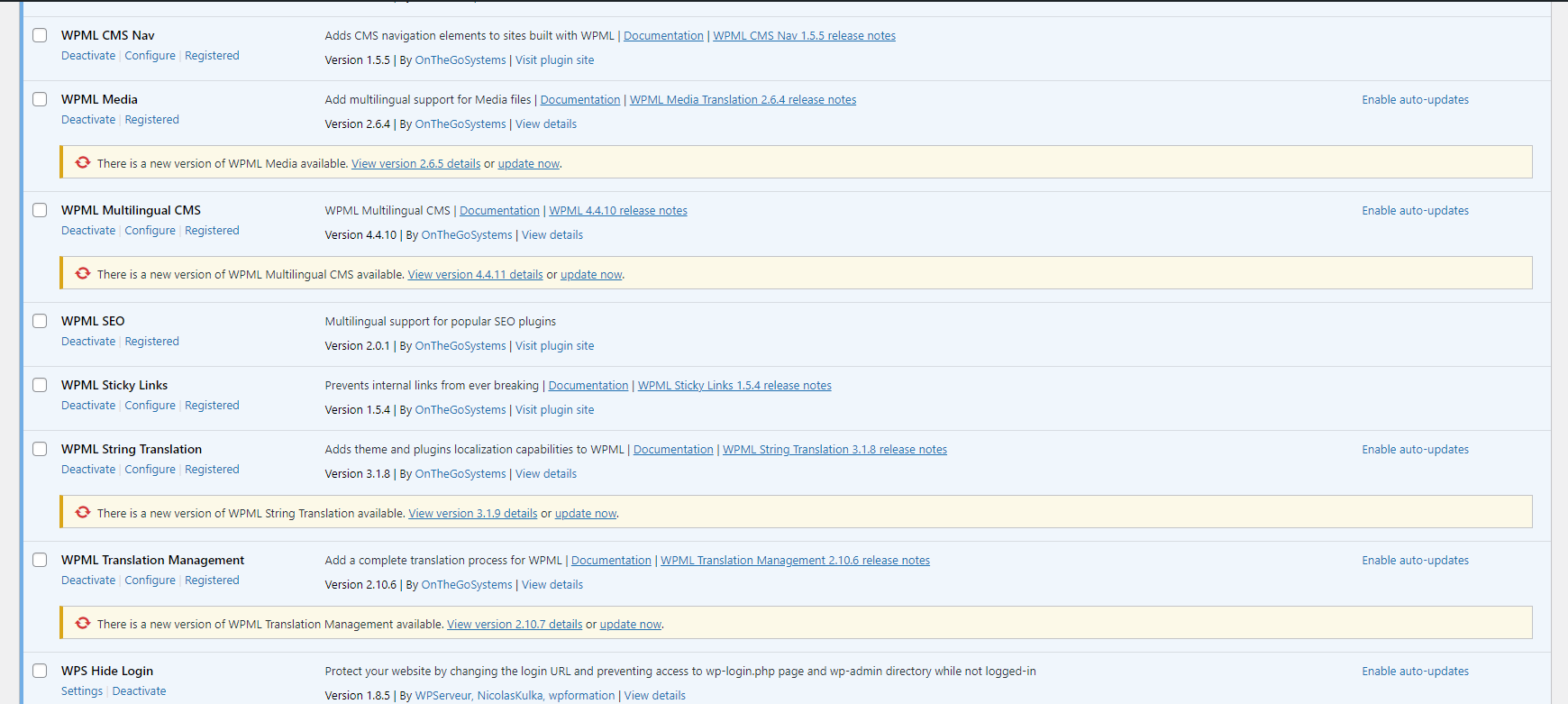This screenshot has width=1568, height=704.
Task: Enable auto-updates for WPML Multilingual CMS
Action: [x=1415, y=211]
